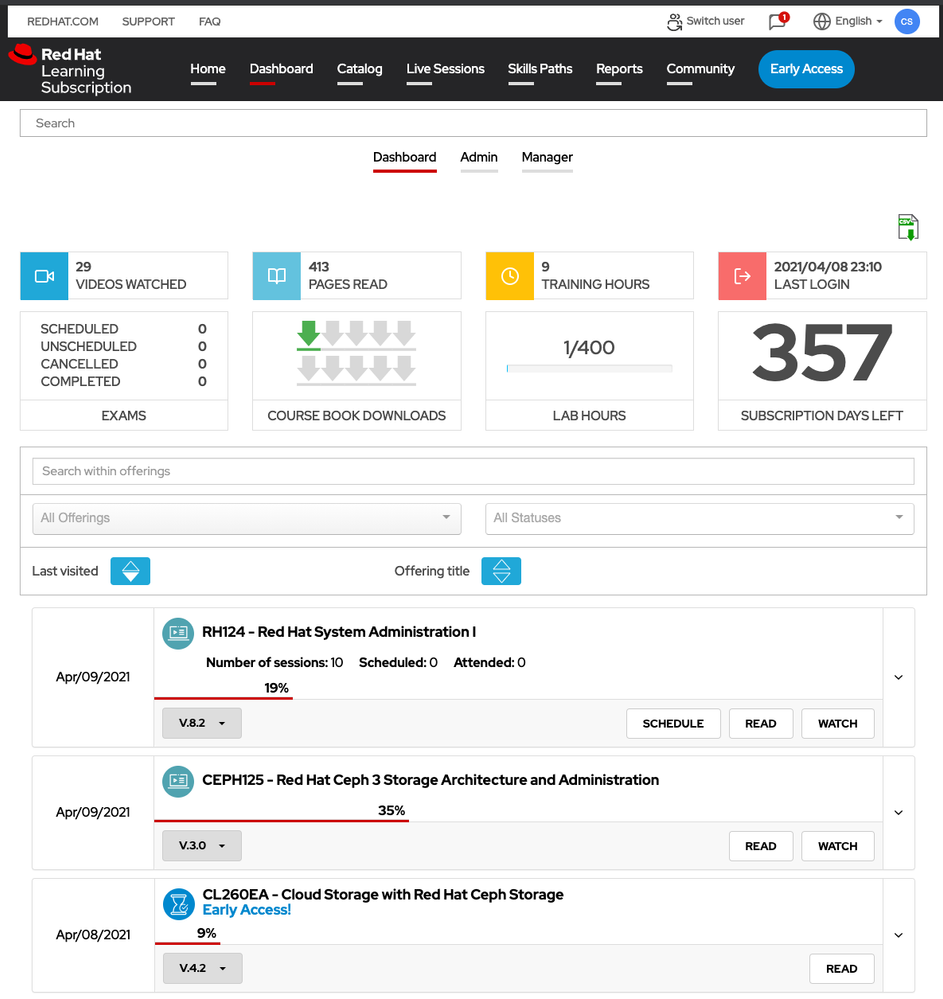Expand the RH124 course row
Viewport: 943px width, 999px height.
[x=898, y=677]
